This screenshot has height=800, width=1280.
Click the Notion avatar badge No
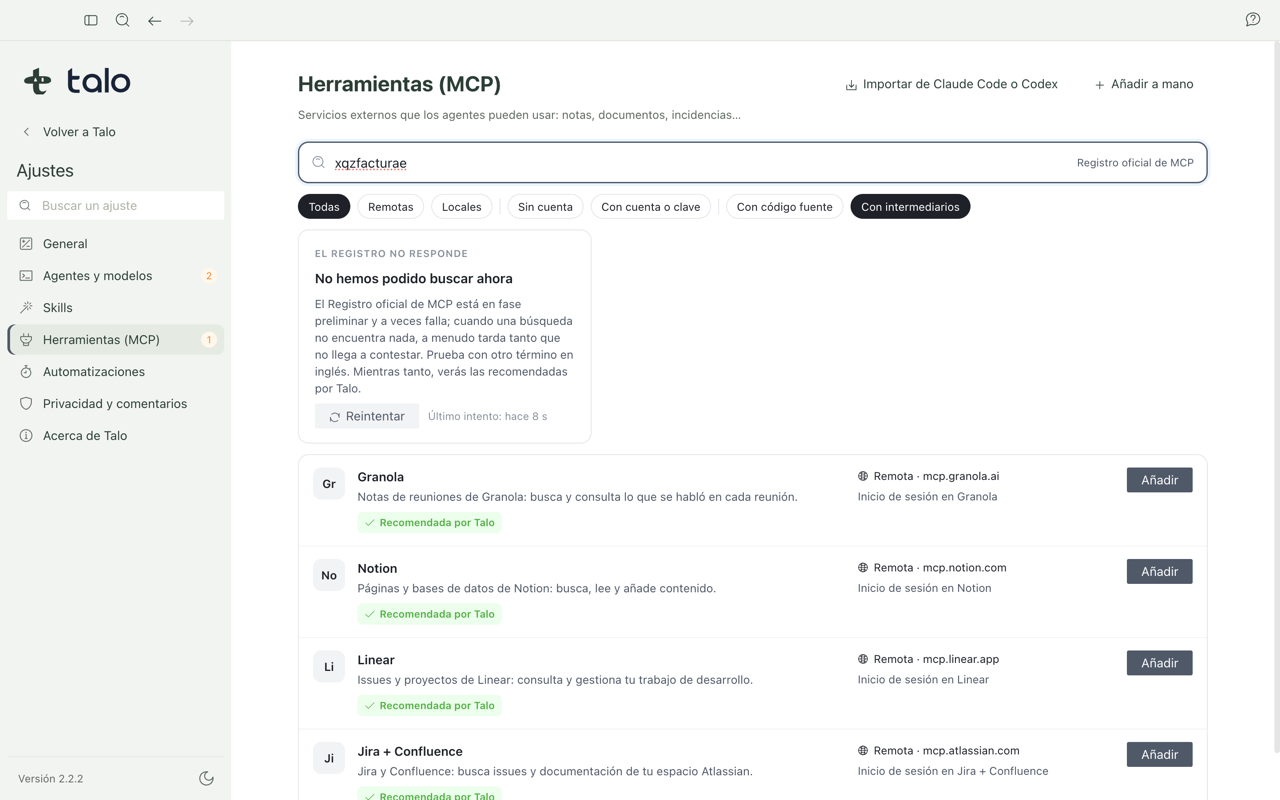tap(329, 575)
